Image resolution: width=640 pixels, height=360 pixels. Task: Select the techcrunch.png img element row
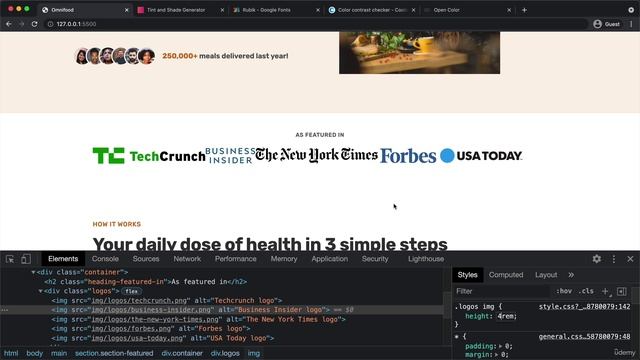click(x=222, y=300)
